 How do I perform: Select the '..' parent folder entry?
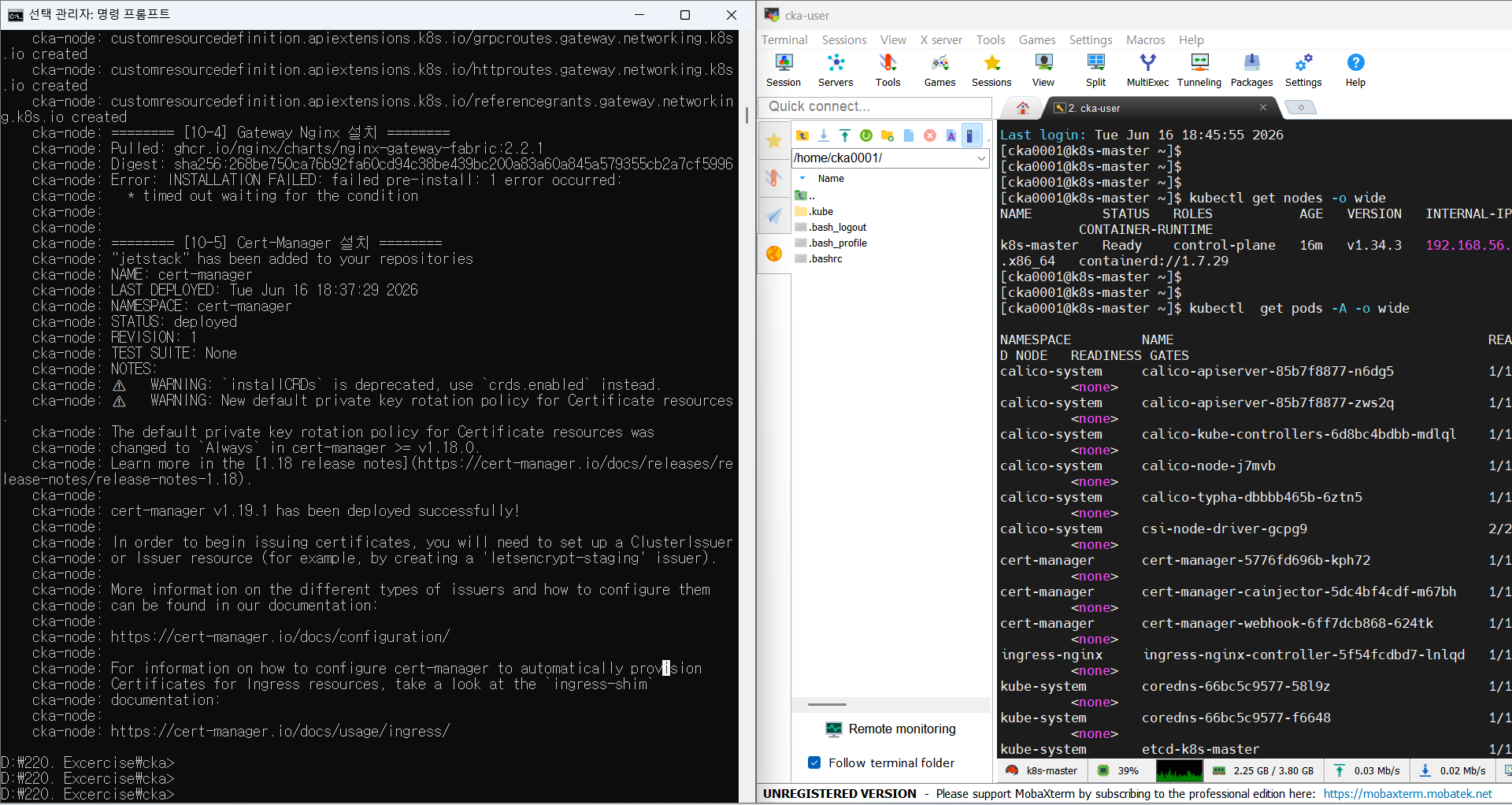tap(805, 195)
